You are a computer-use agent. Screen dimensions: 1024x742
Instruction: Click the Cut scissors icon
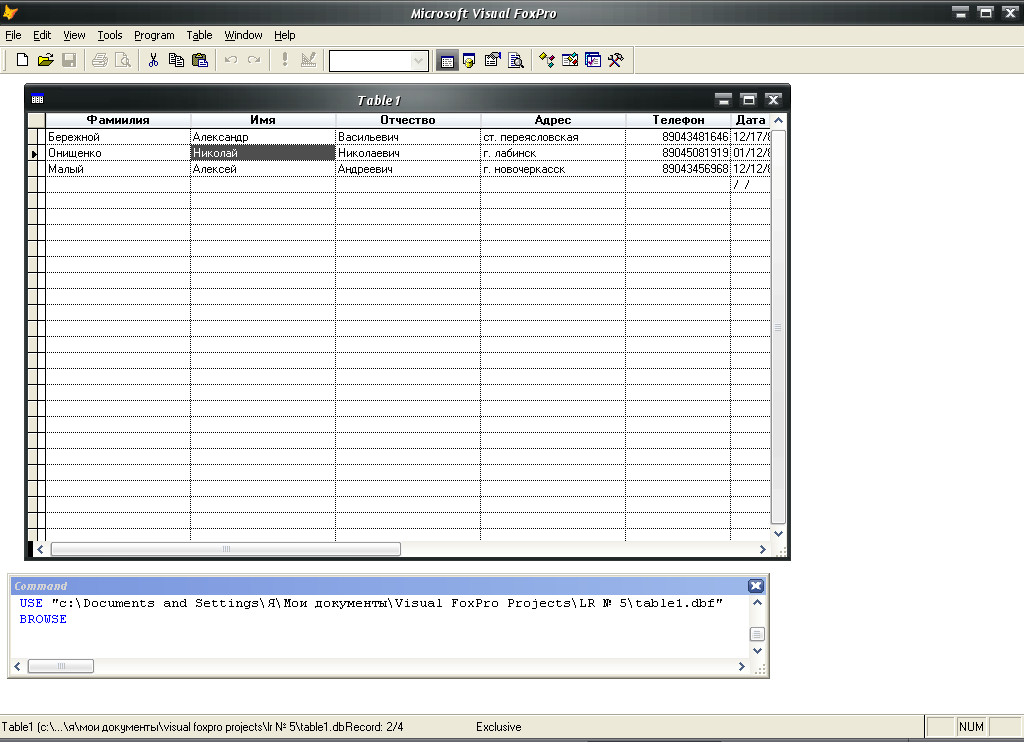[x=153, y=60]
